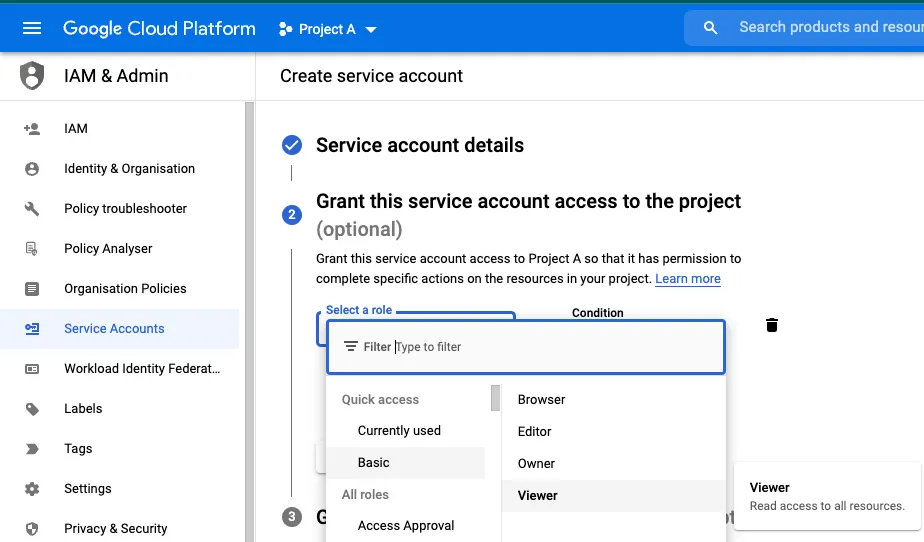The height and width of the screenshot is (542, 924).
Task: Open Privacy & Security
Action: pos(120,529)
